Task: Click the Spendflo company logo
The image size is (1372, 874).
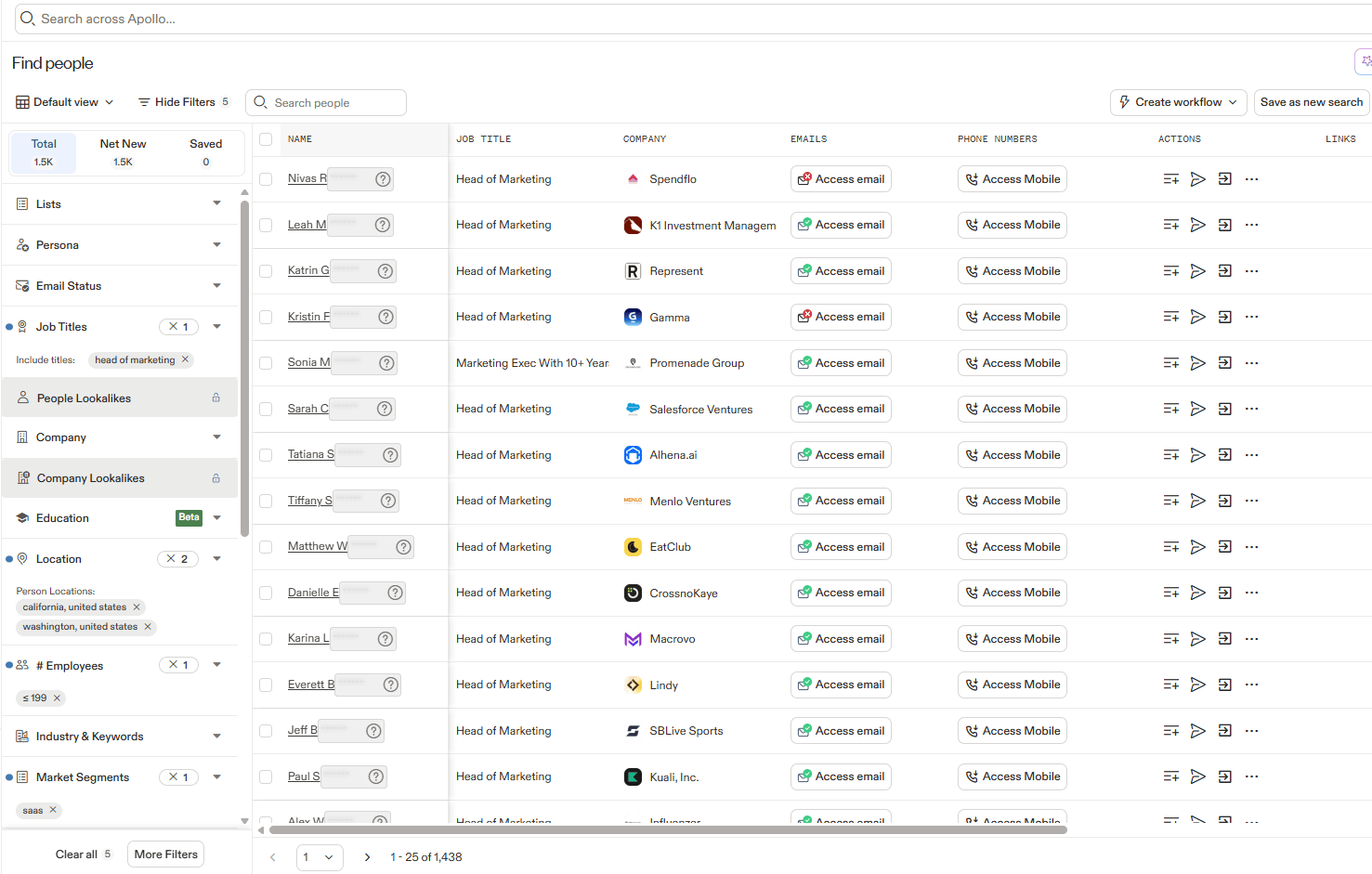Action: pyautogui.click(x=633, y=179)
